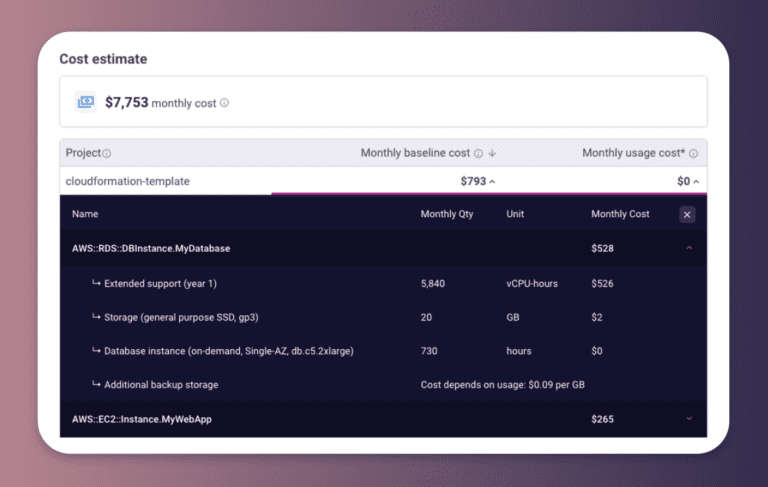Click the Monthly Cost column header
The image size is (768, 487).
coord(620,214)
